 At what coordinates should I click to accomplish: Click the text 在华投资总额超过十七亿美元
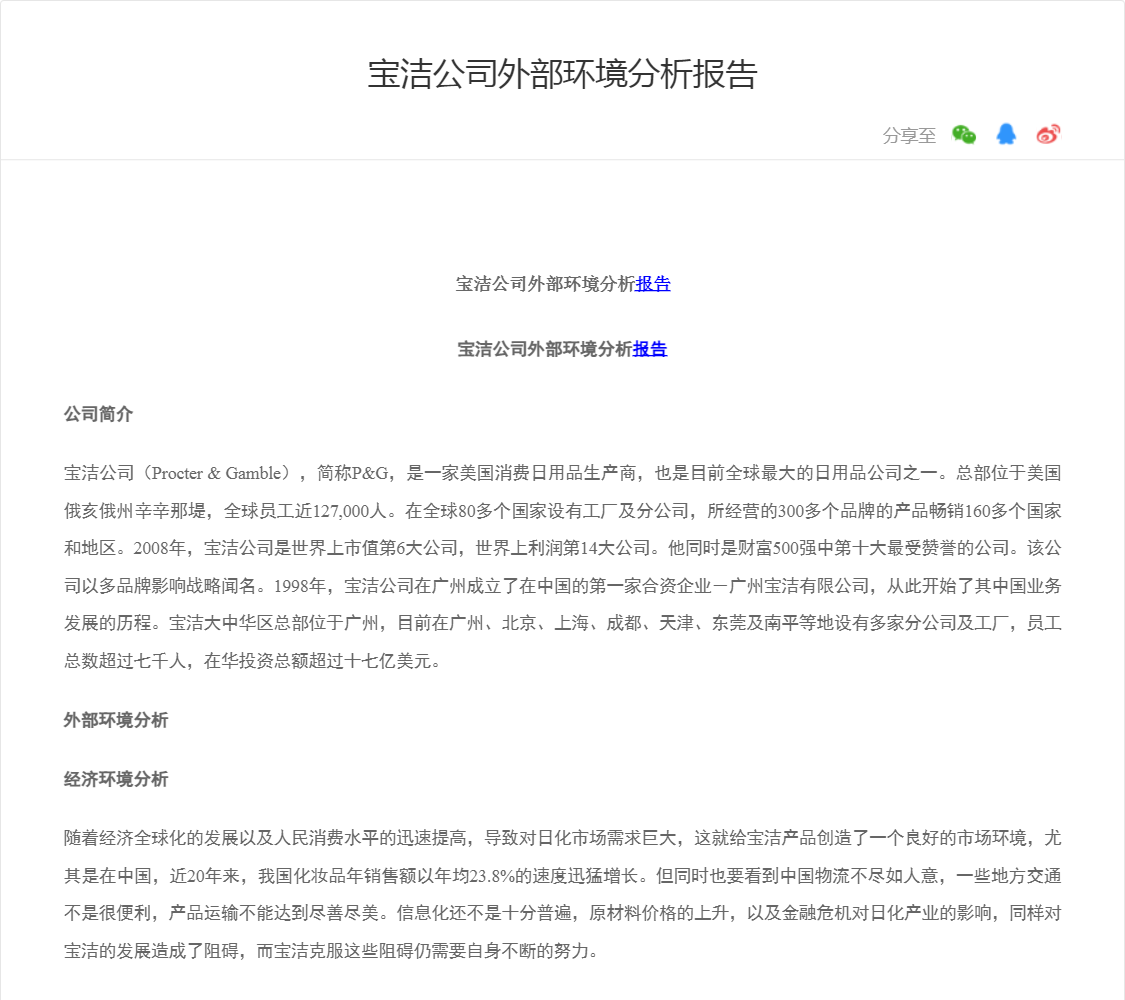318,661
